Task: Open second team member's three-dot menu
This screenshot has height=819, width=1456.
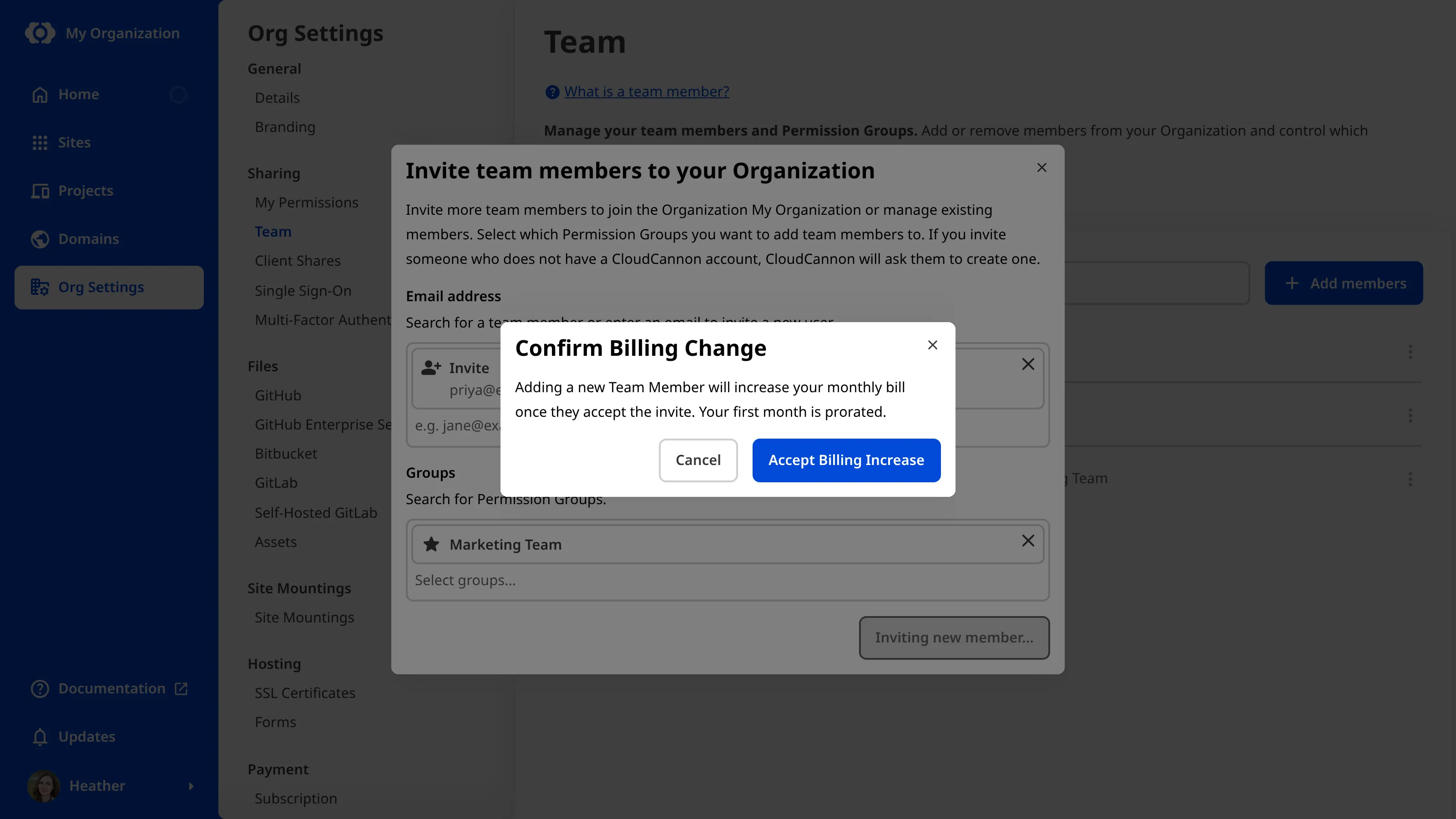Action: [x=1410, y=415]
